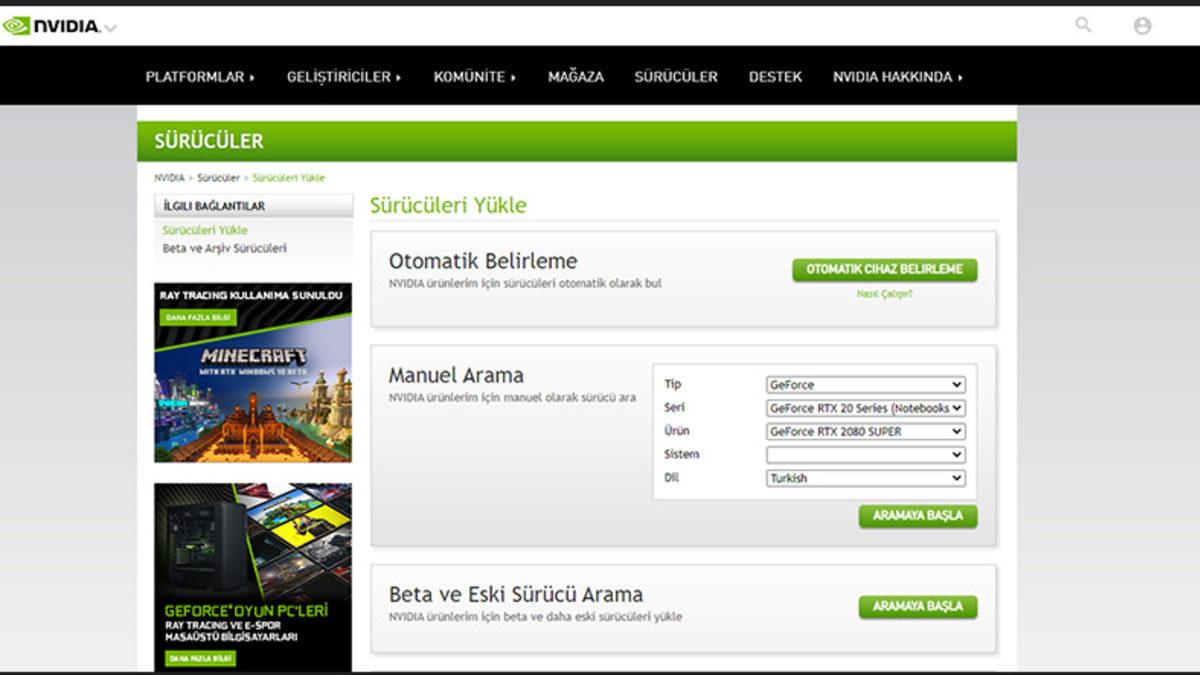Follow the Nasıl Çalışır? link
Screen dimensions: 1200x675
(x=884, y=294)
